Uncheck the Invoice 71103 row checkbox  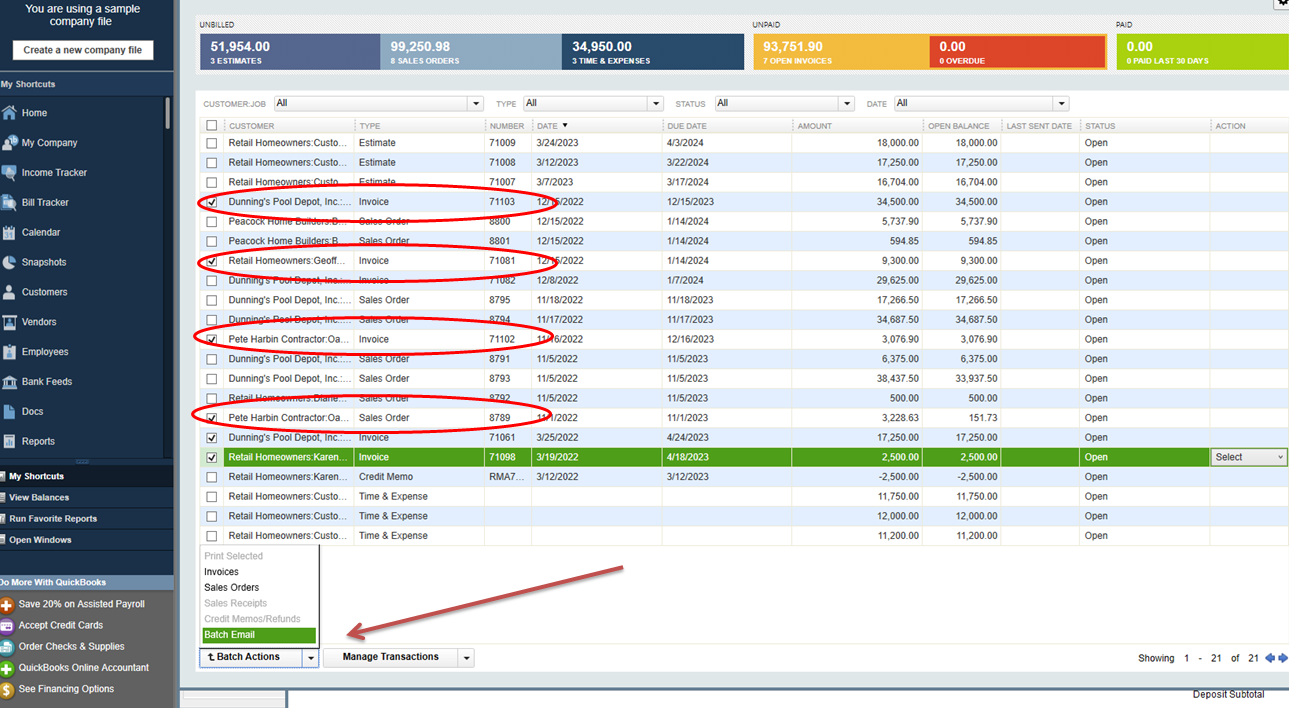tap(211, 202)
